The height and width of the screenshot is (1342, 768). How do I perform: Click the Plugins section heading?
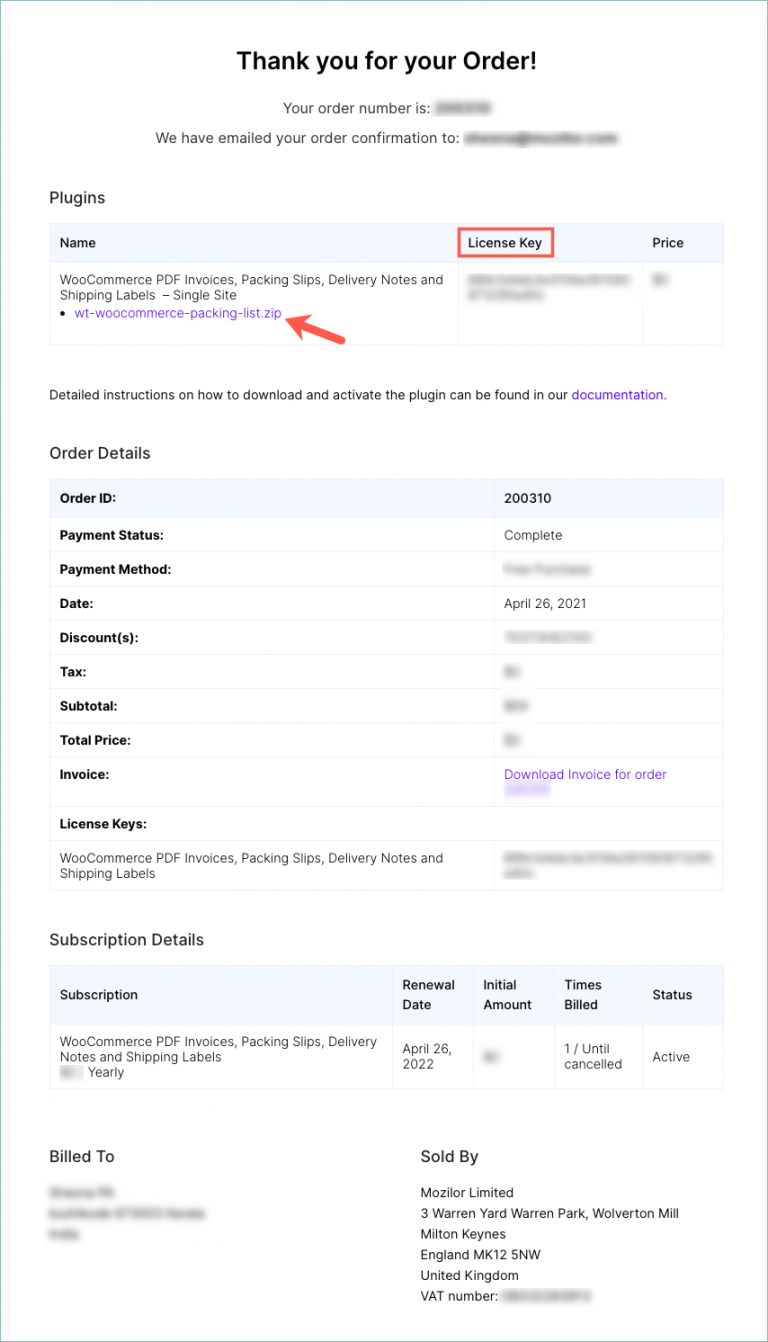pyautogui.click(x=77, y=198)
